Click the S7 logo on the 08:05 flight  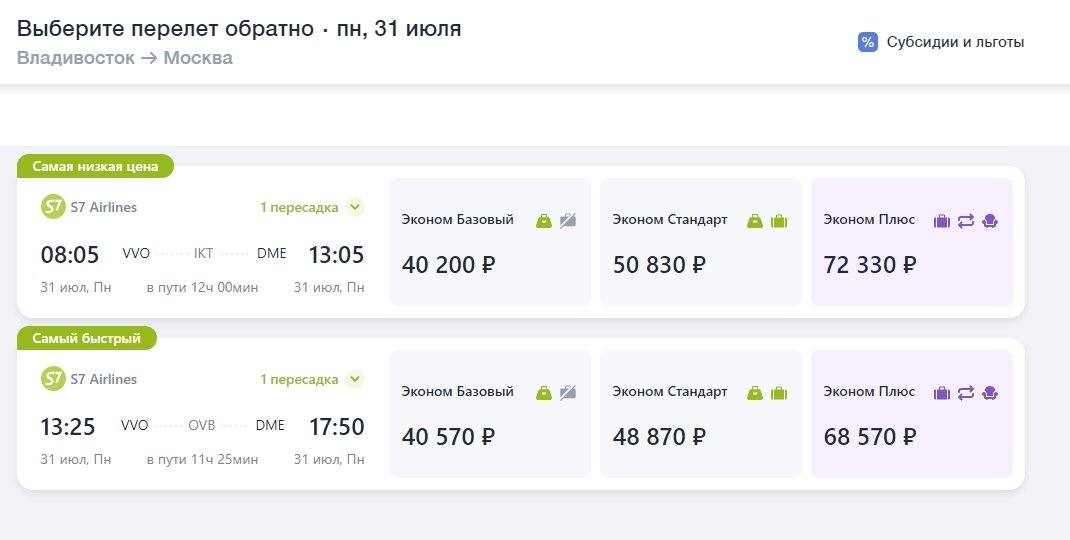(52, 207)
